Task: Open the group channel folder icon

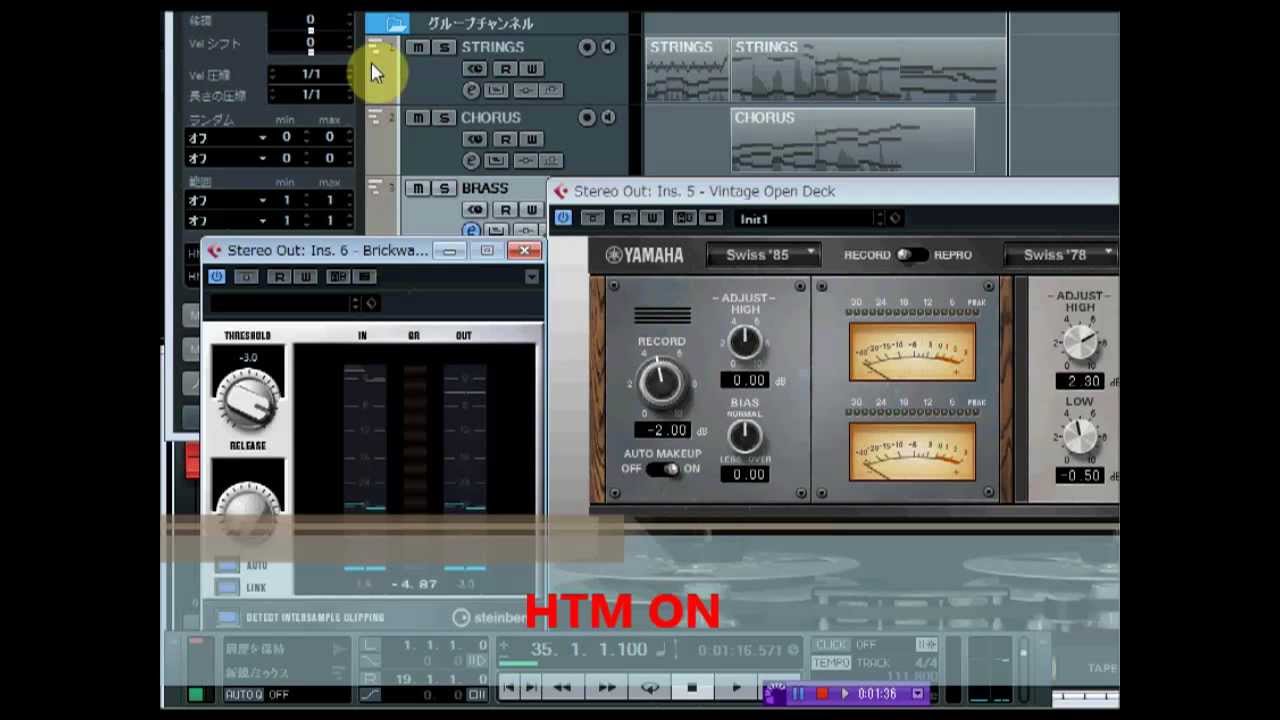Action: pos(396,23)
